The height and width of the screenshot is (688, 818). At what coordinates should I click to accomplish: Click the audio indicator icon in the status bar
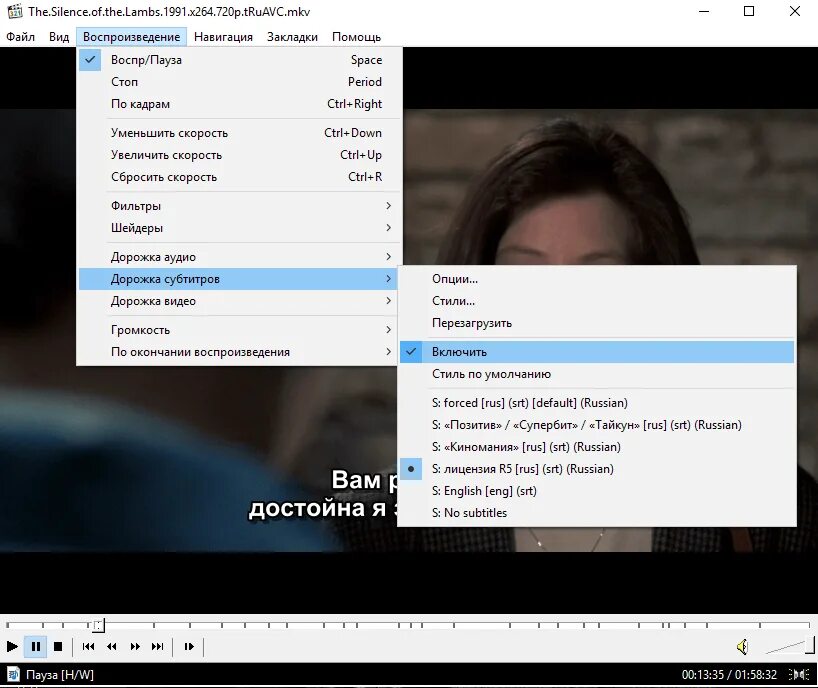click(x=799, y=674)
